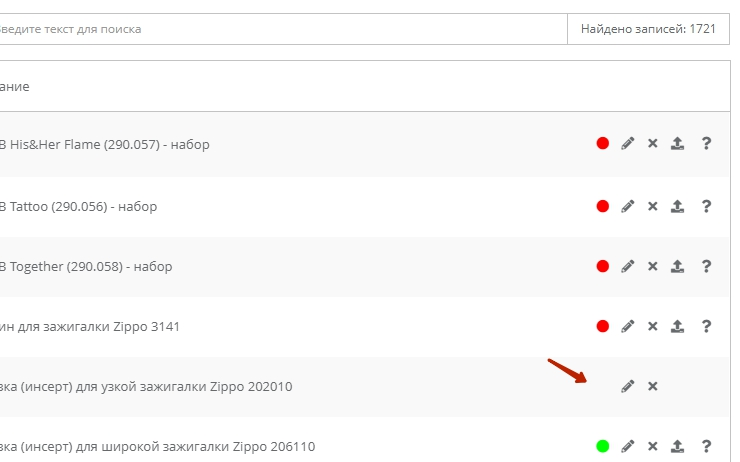Help icon for Zippo 206110 row
The width and height of the screenshot is (740, 462).
point(706,446)
